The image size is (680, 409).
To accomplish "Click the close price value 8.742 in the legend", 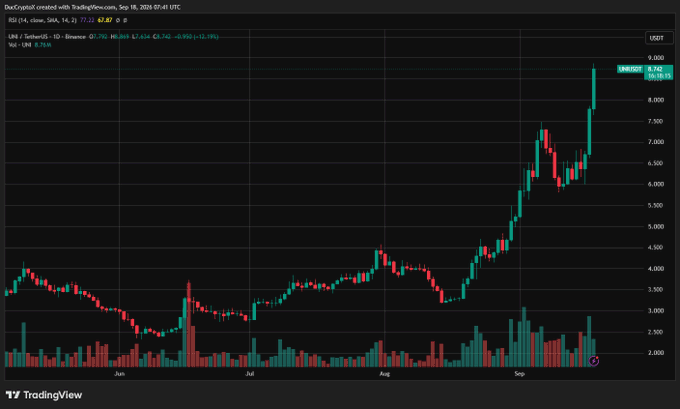I will [x=162, y=37].
